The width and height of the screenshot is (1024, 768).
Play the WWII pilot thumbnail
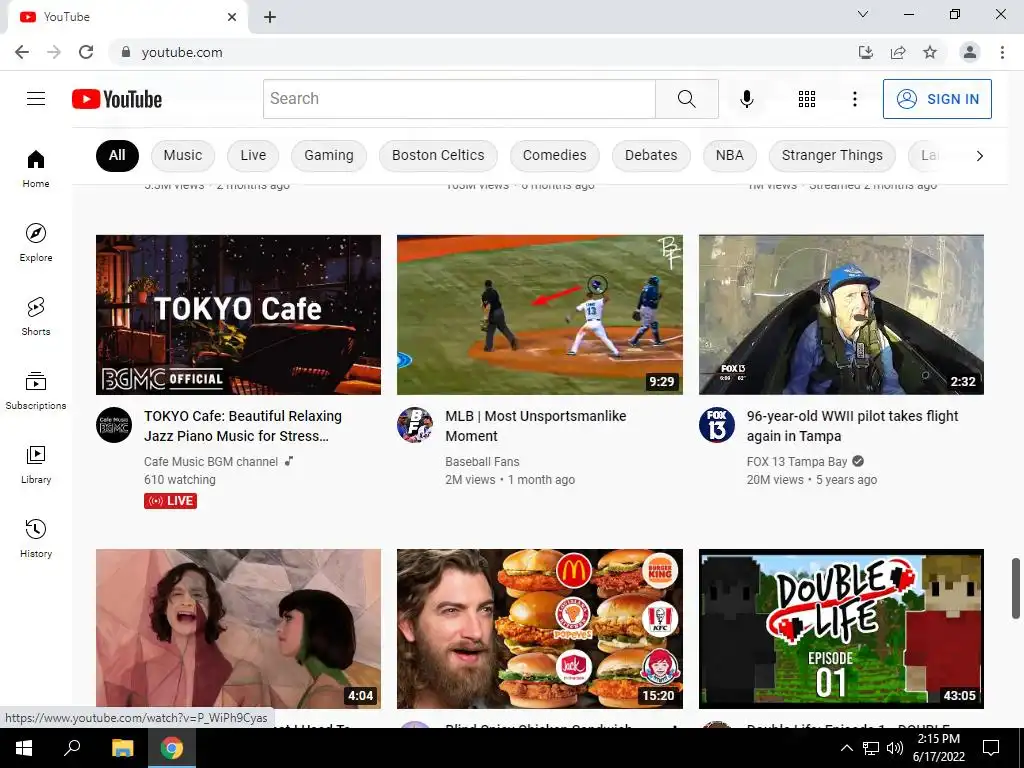(841, 315)
